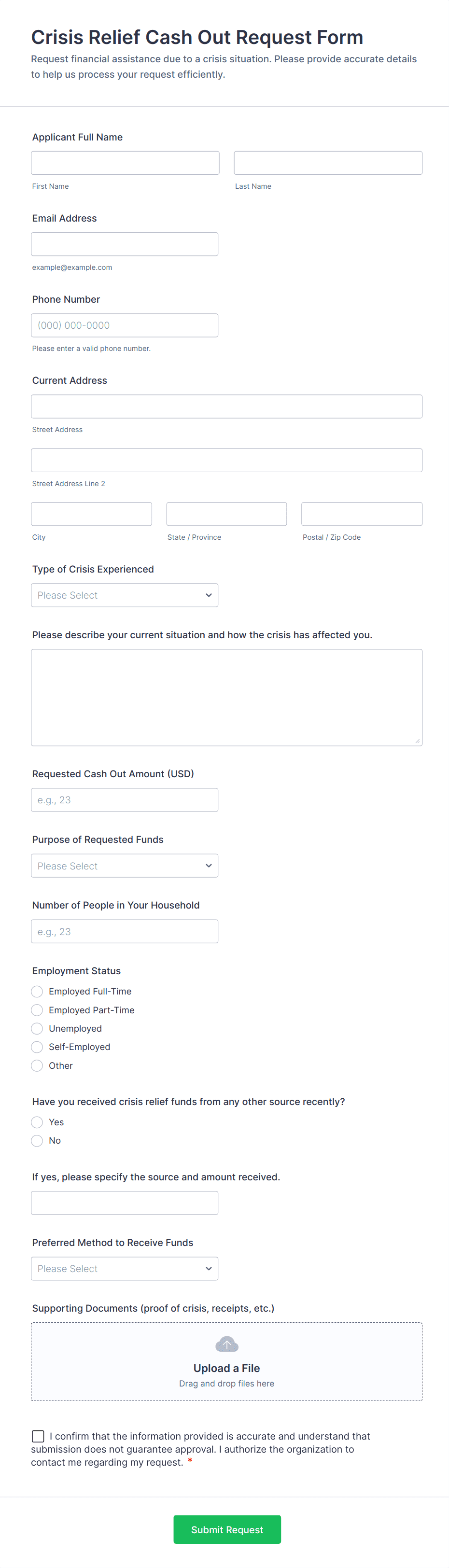Image resolution: width=449 pixels, height=1568 pixels.
Task: Focus the situation description text area
Action: click(x=226, y=697)
